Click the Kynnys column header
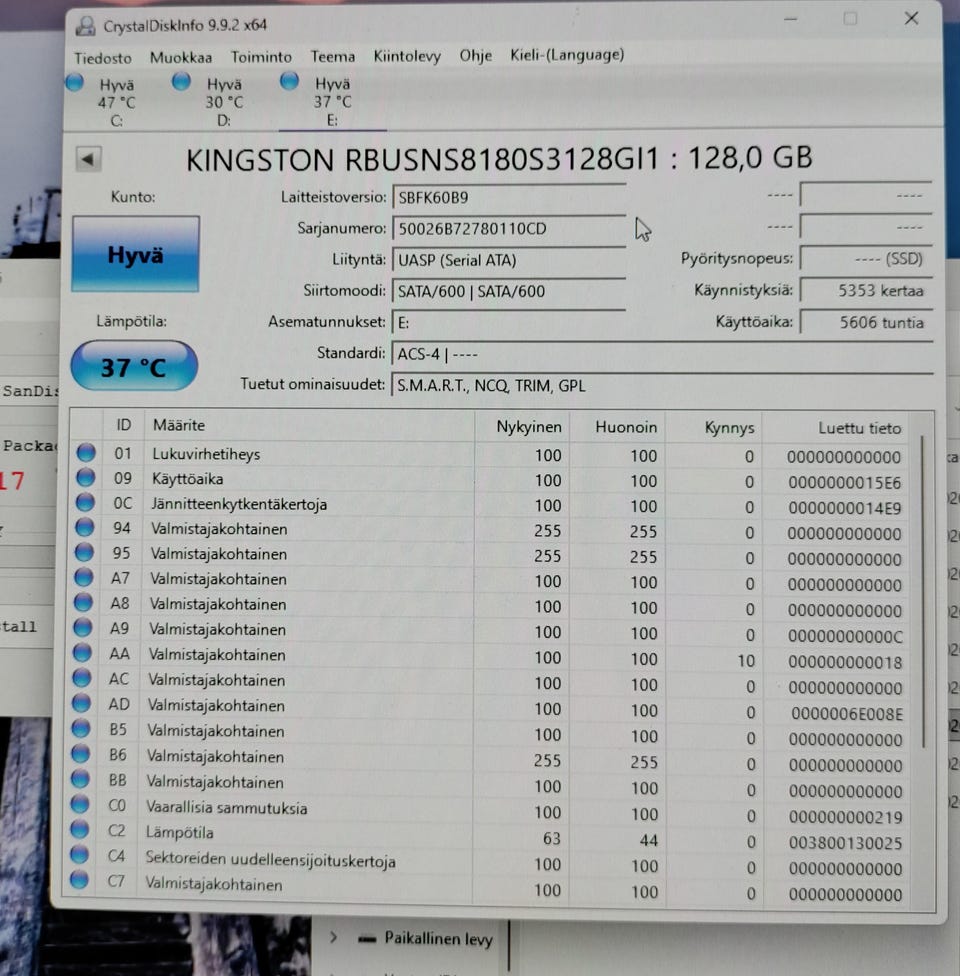 [x=713, y=428]
